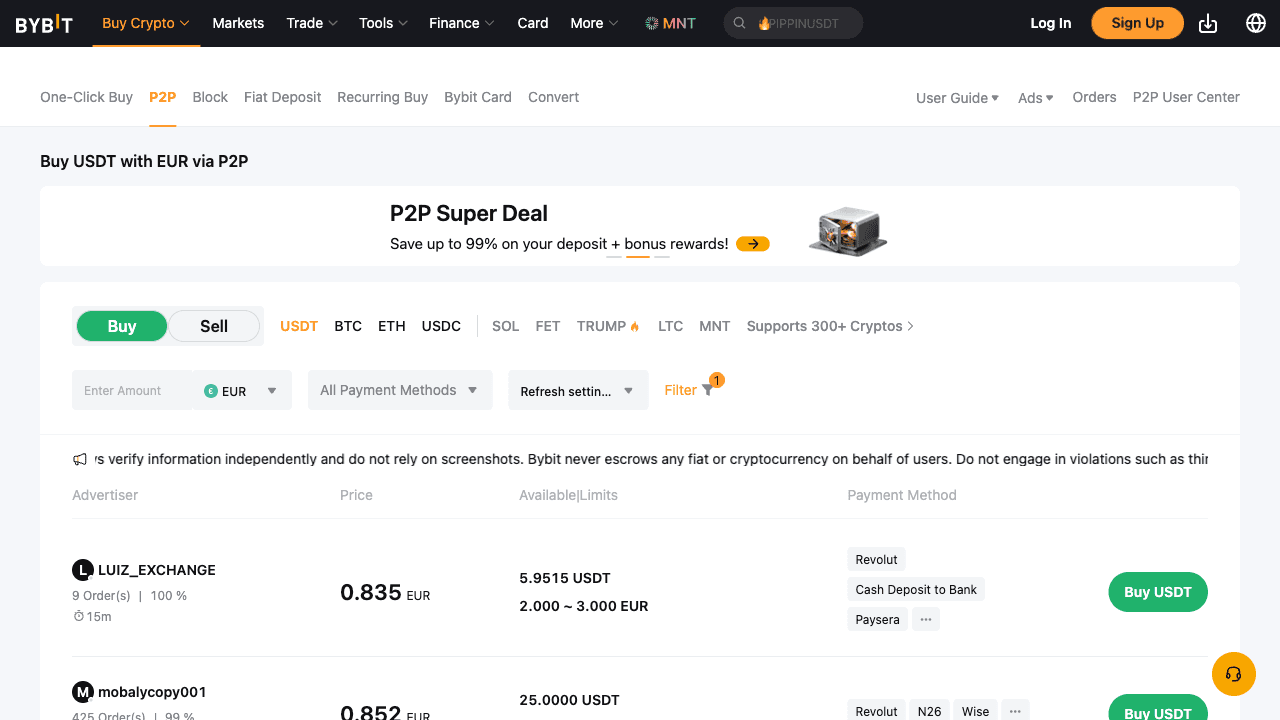Viewport: 1280px width, 720px height.
Task: Click the Log In button
Action: [1051, 23]
